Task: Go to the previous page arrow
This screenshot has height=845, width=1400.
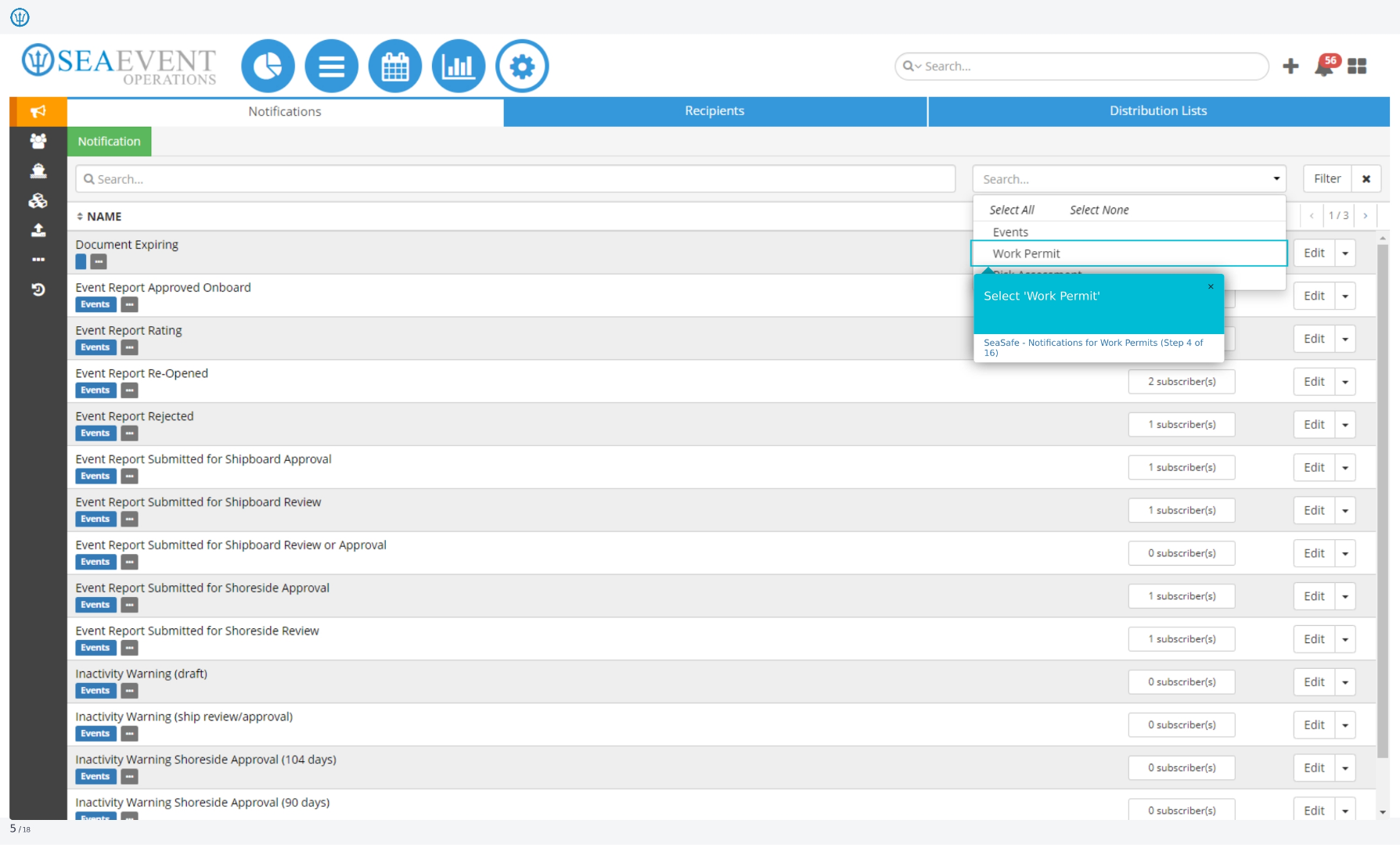Action: point(1312,215)
